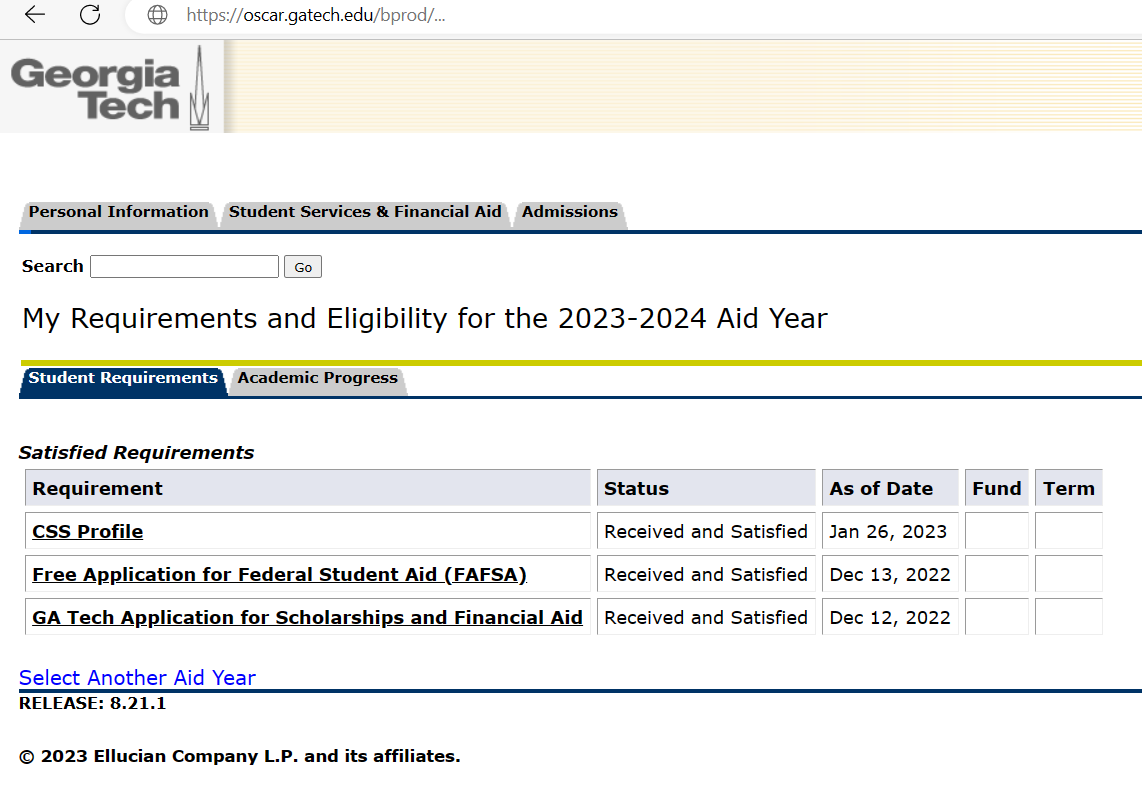Screen dimensions: 1142x785
Task: Open the CSS Profile requirement link
Action: point(87,532)
